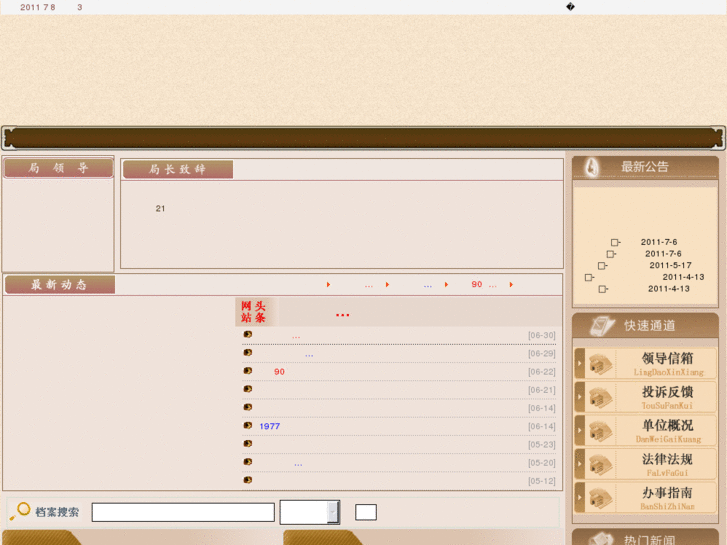Click the 领导信箱 mailbox icon

tap(599, 364)
